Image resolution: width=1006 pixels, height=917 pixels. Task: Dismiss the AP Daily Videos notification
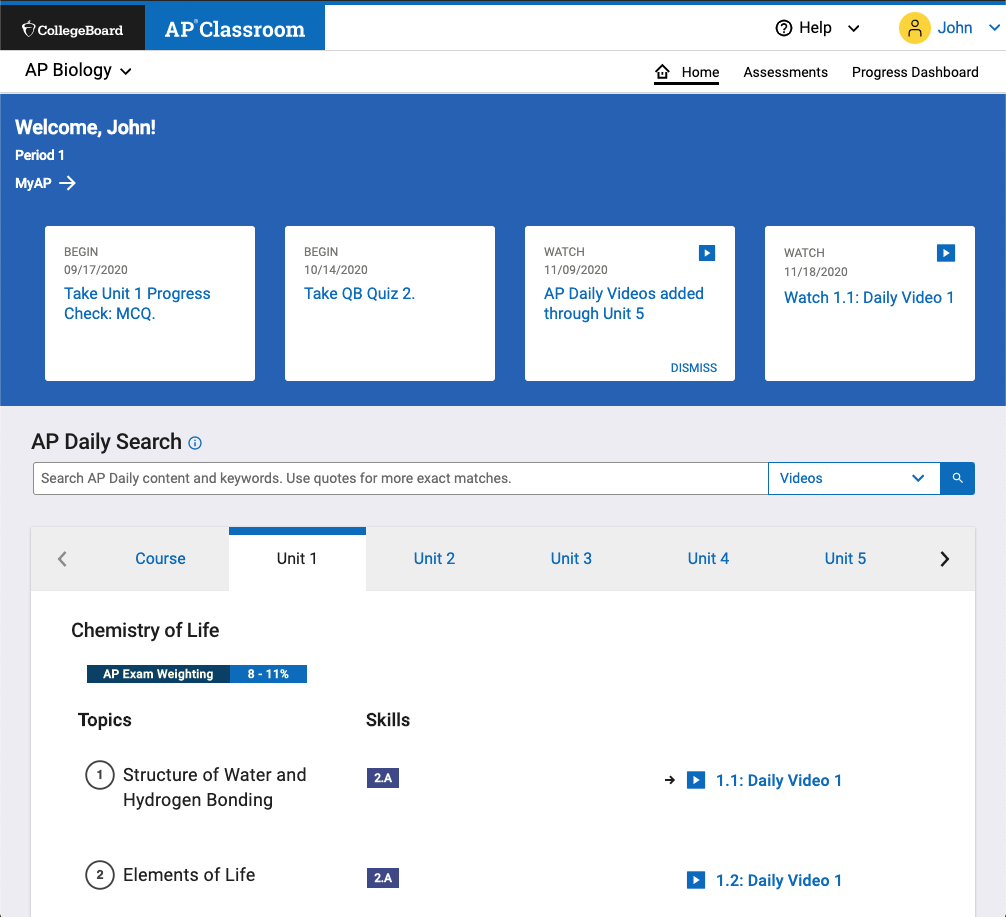pyautogui.click(x=694, y=368)
